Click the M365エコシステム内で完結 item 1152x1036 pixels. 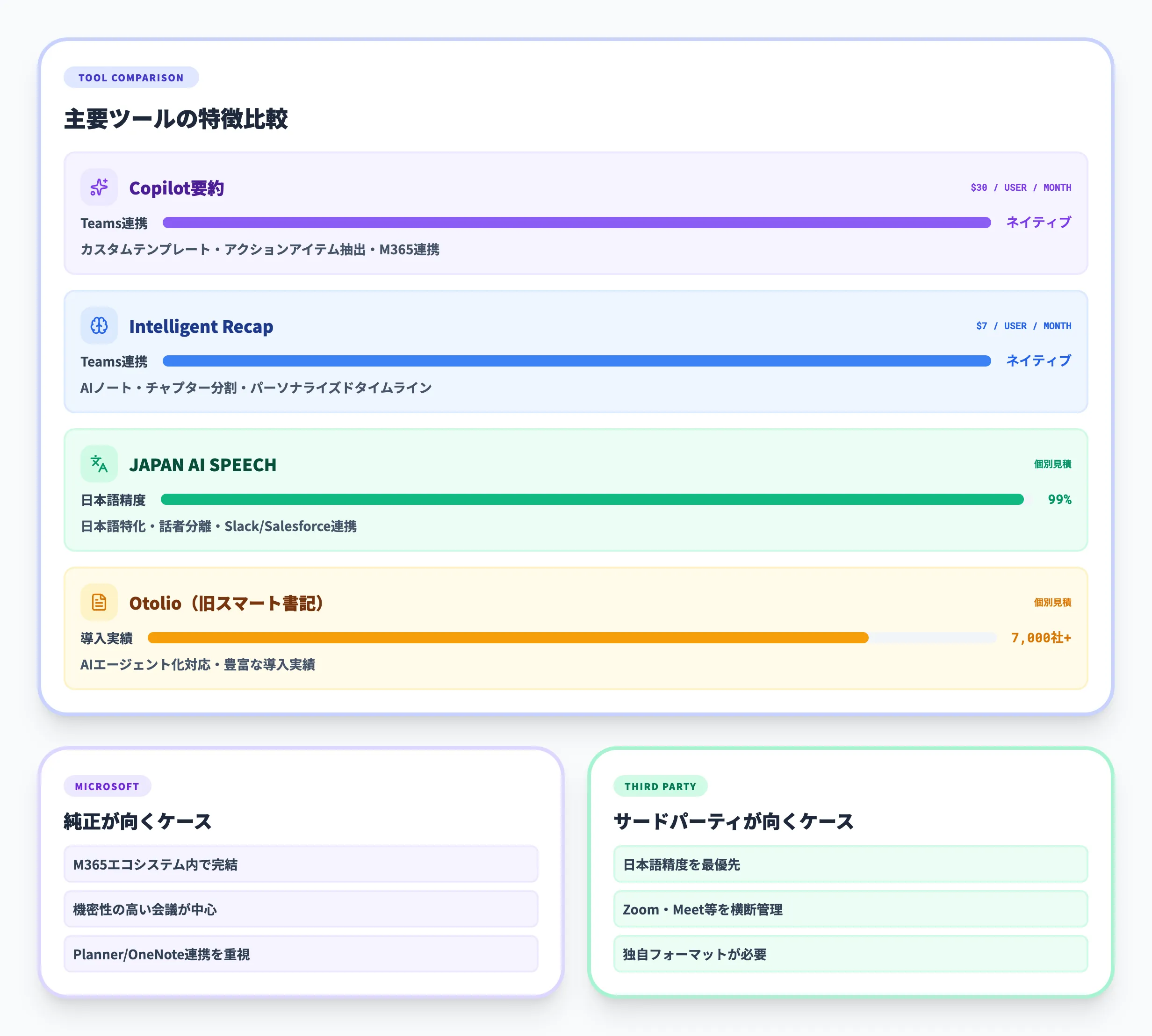click(301, 864)
